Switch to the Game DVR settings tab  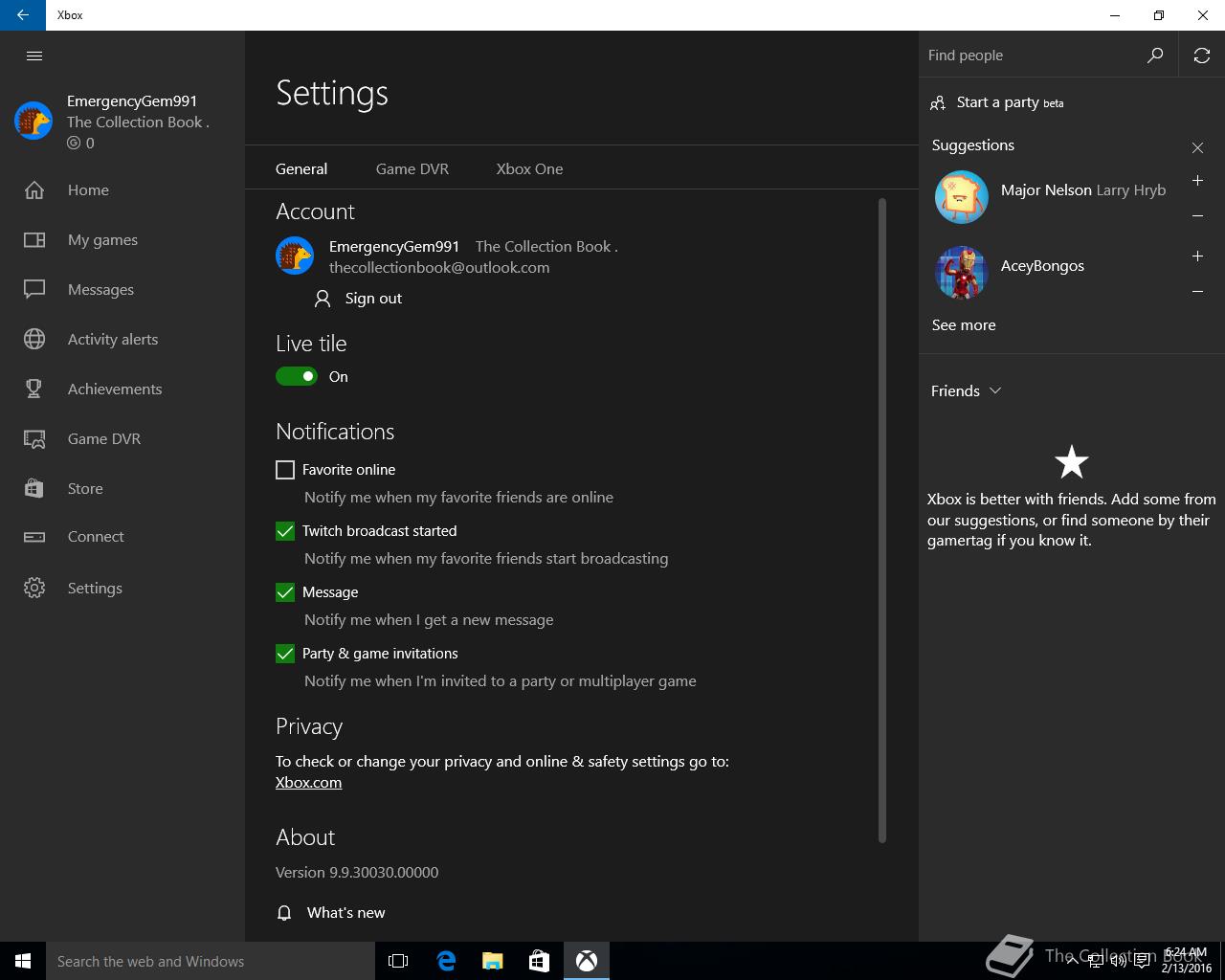412,168
